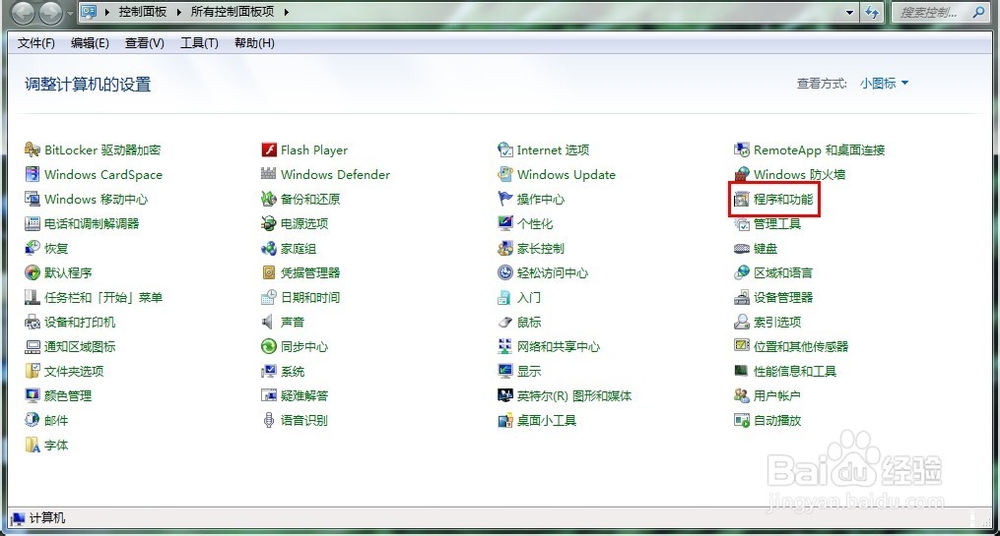Open the 日期和时间 link

311,297
